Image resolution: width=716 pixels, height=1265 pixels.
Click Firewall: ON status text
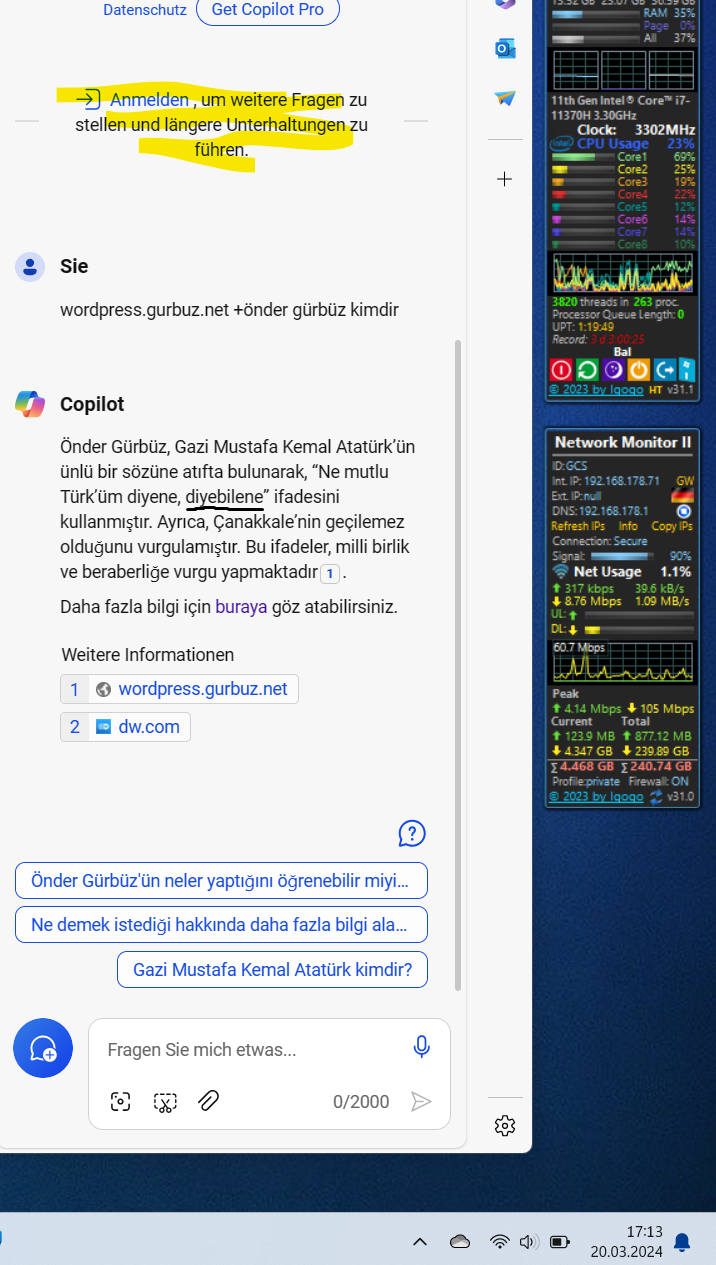(x=658, y=782)
